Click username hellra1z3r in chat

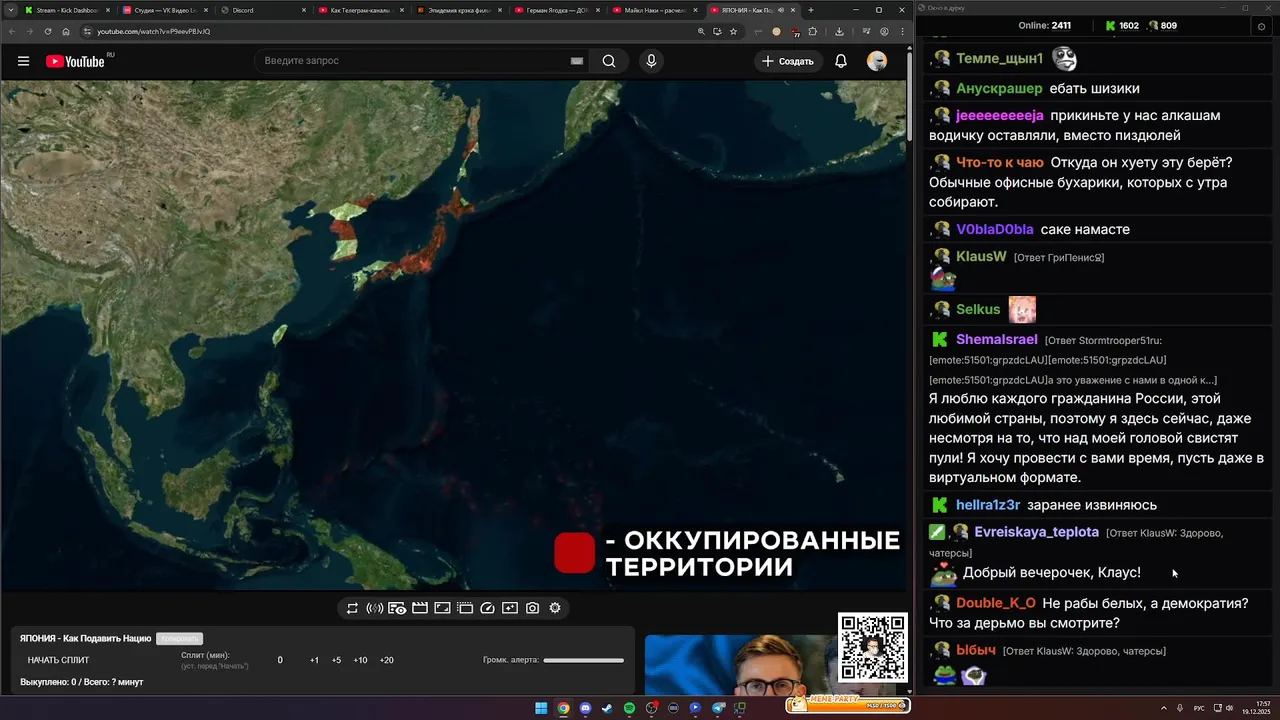pos(988,505)
